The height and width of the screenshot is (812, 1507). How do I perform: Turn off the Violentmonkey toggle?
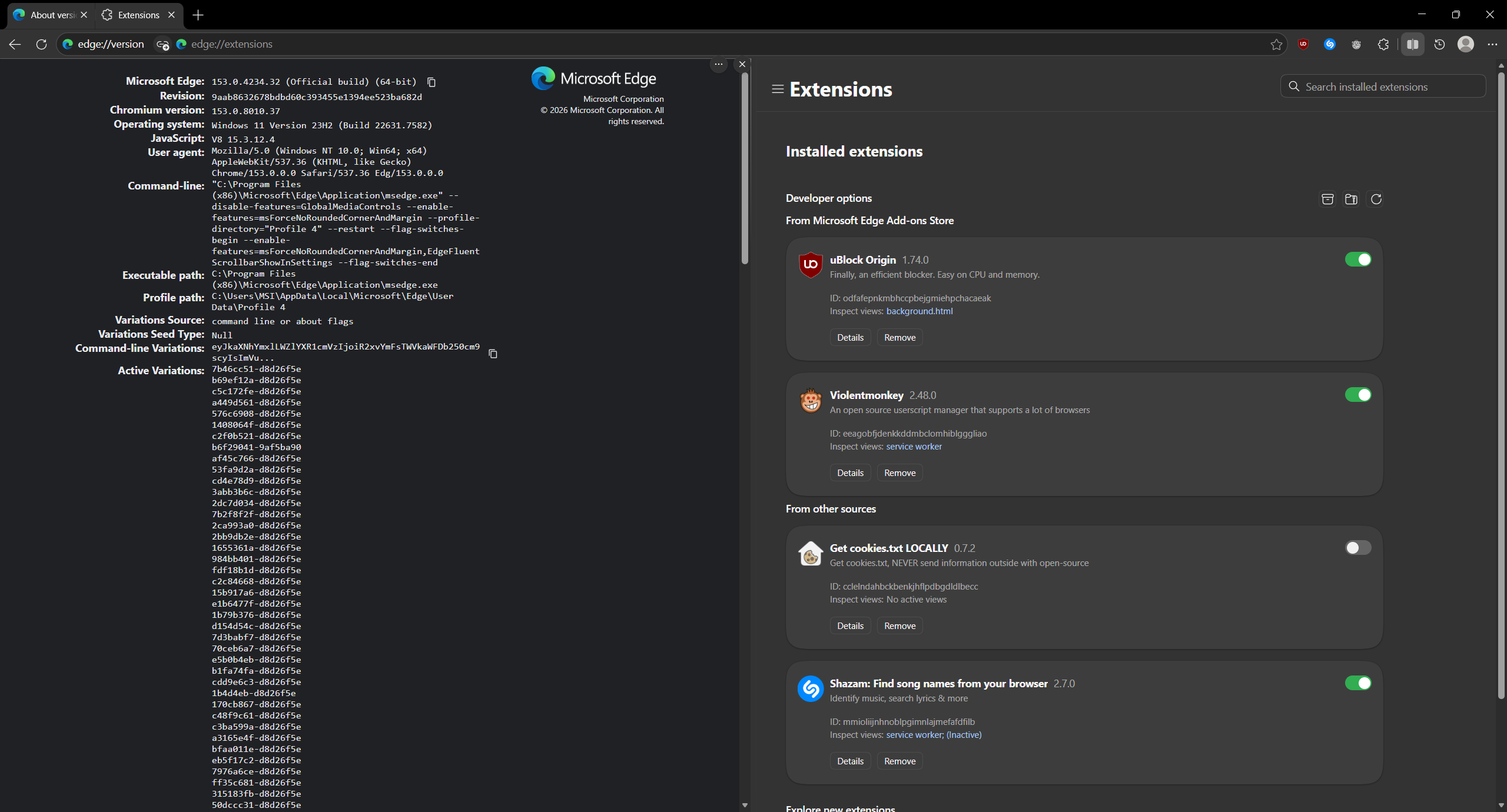coord(1358,395)
